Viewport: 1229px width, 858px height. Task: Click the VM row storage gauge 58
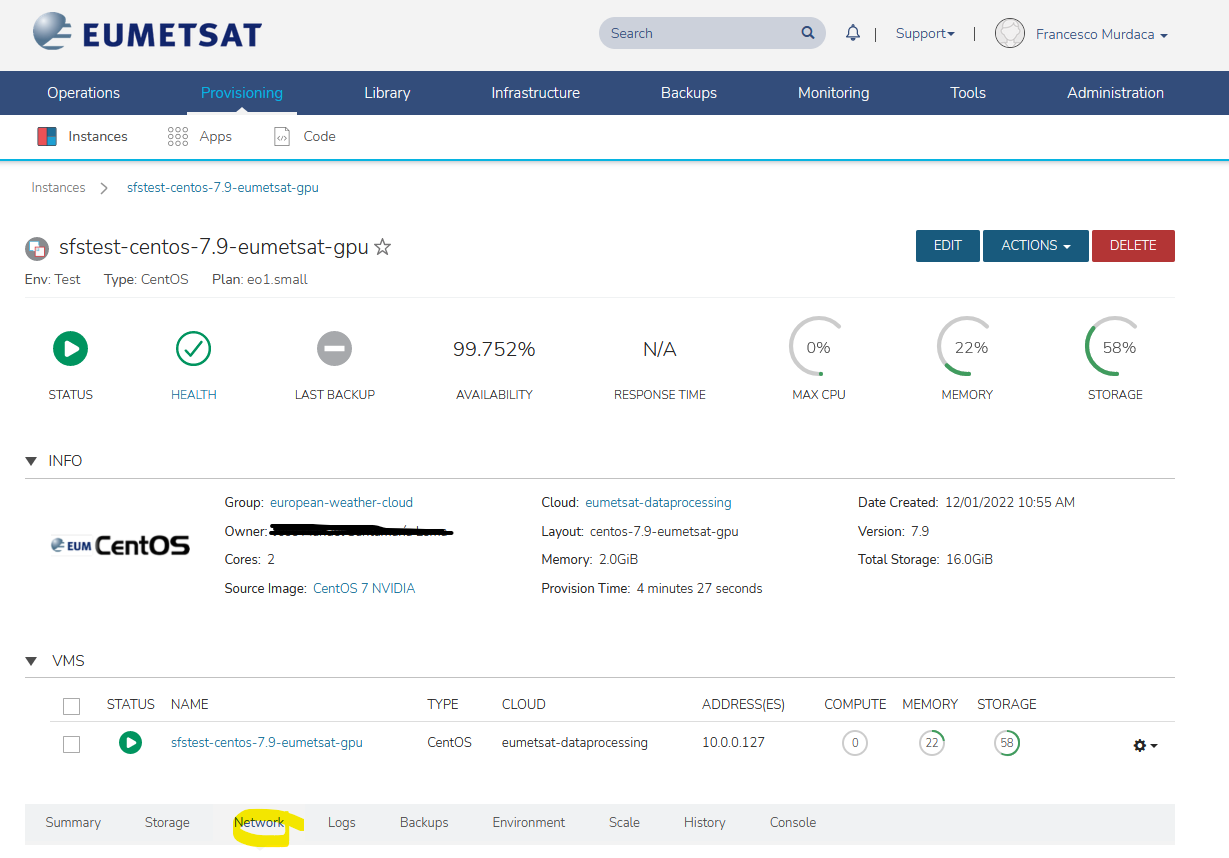coord(1007,744)
